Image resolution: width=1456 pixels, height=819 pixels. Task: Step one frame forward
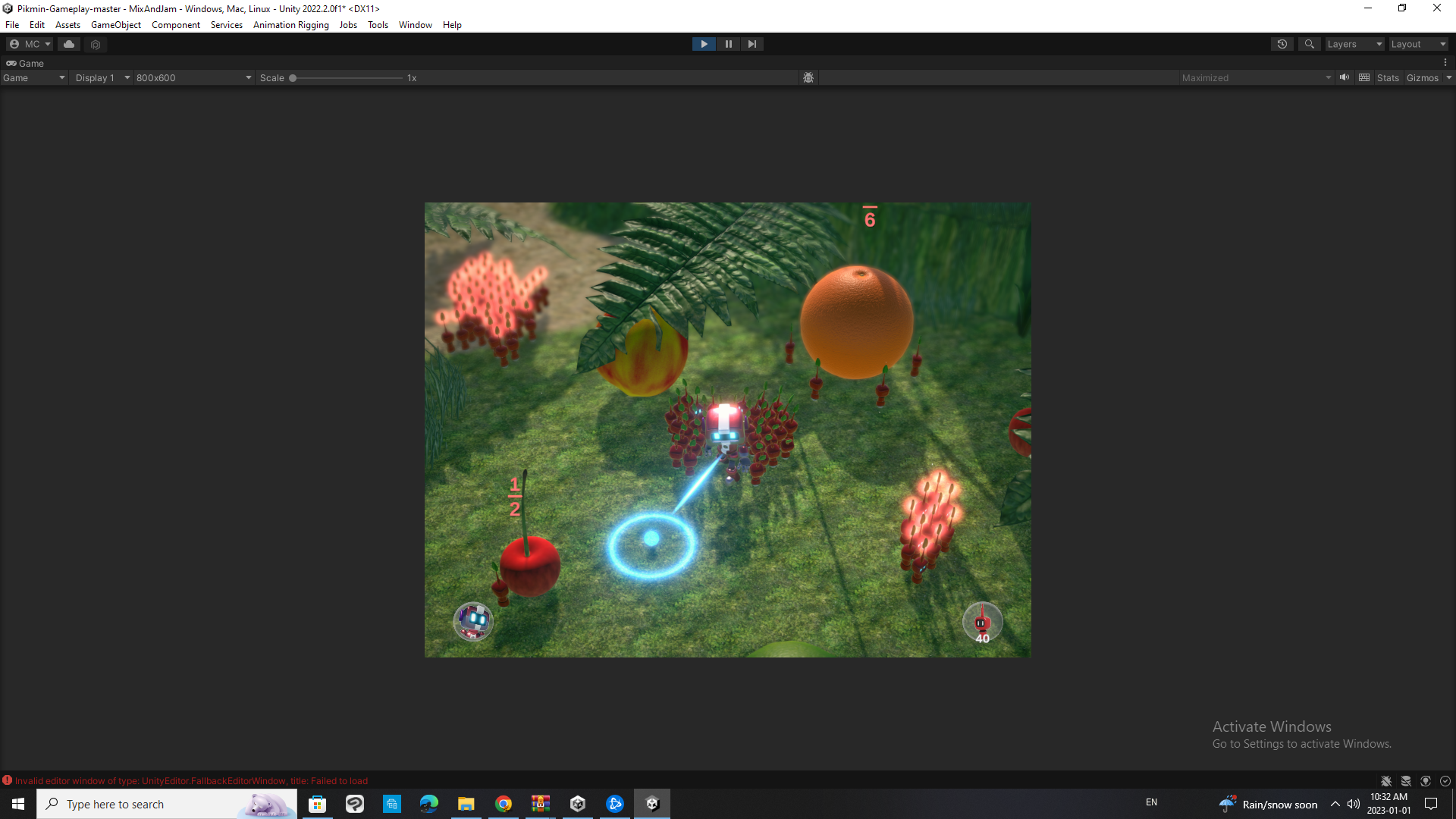[x=752, y=44]
